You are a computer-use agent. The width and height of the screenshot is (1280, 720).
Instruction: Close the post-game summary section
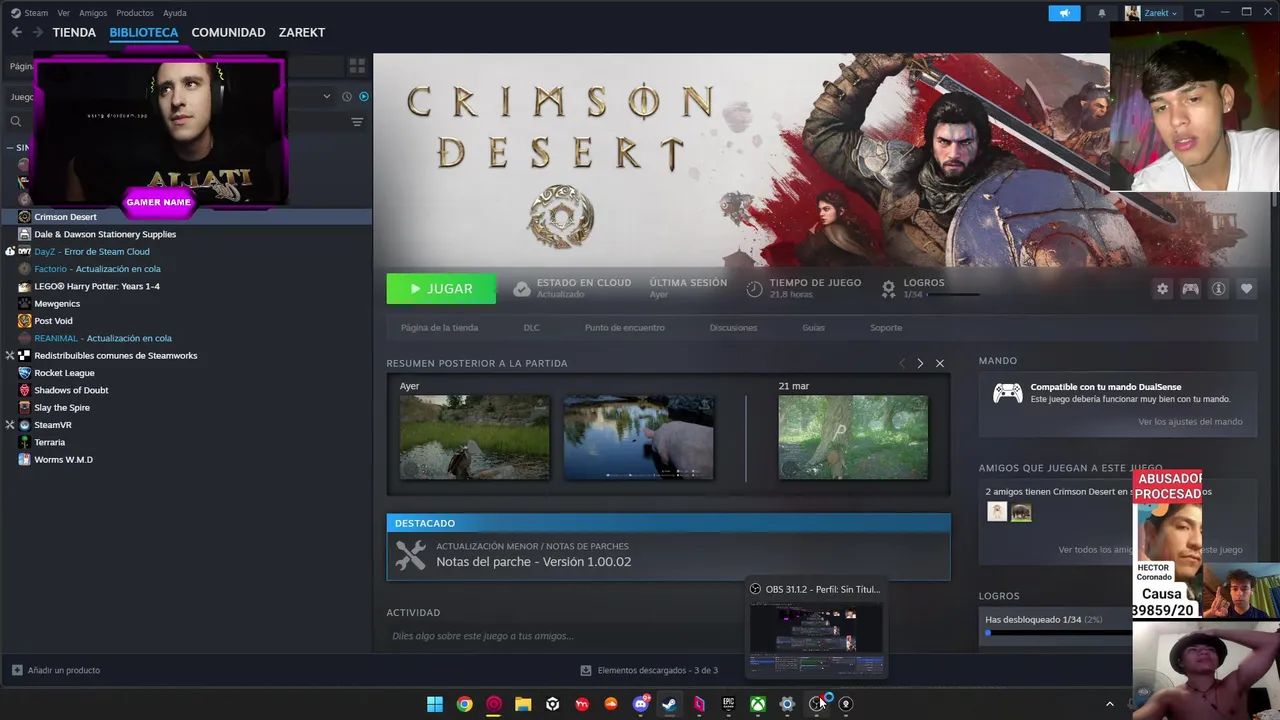click(x=940, y=363)
